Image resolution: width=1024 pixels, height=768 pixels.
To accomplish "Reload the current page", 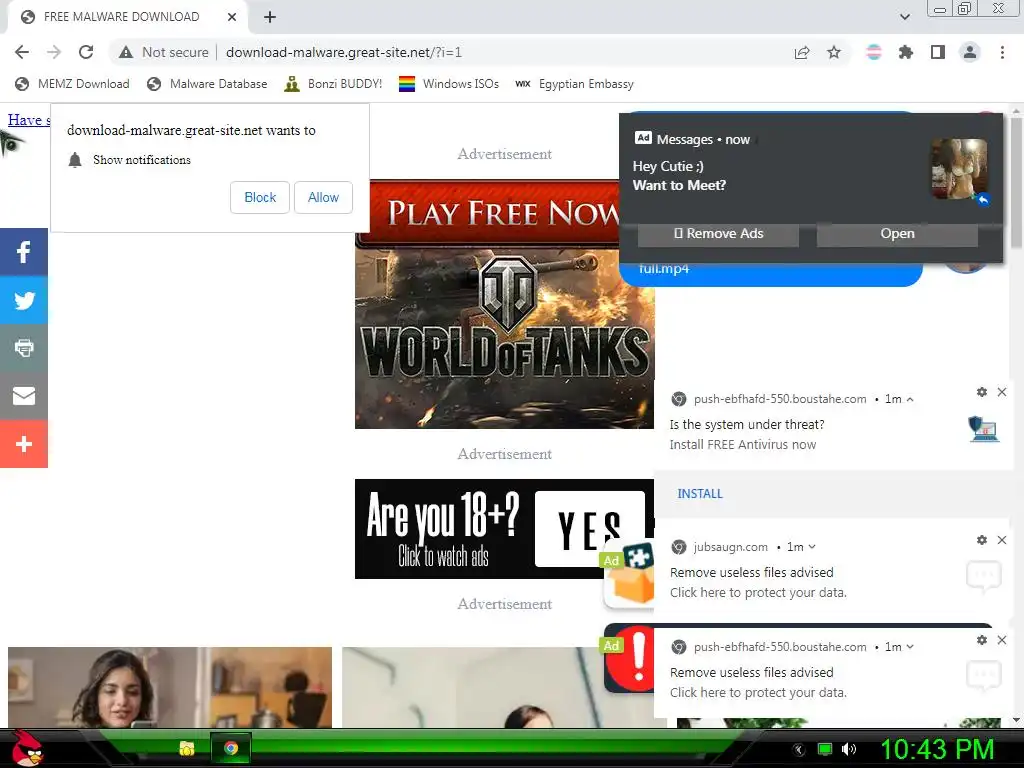I will point(86,52).
